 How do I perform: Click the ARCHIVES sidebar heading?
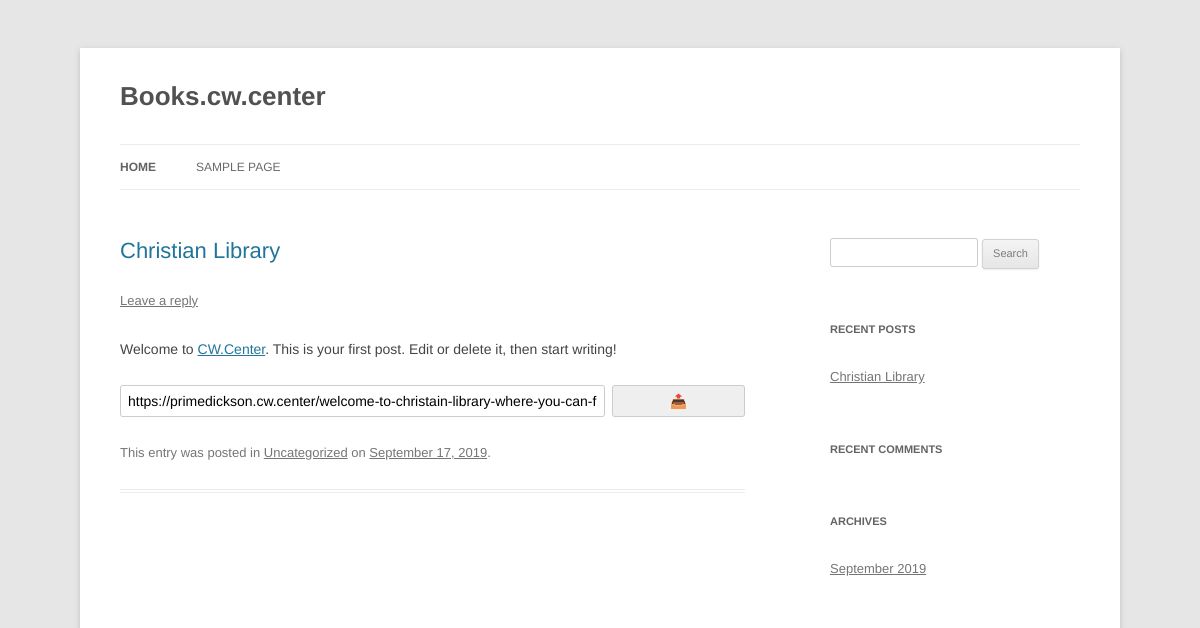pyautogui.click(x=858, y=522)
